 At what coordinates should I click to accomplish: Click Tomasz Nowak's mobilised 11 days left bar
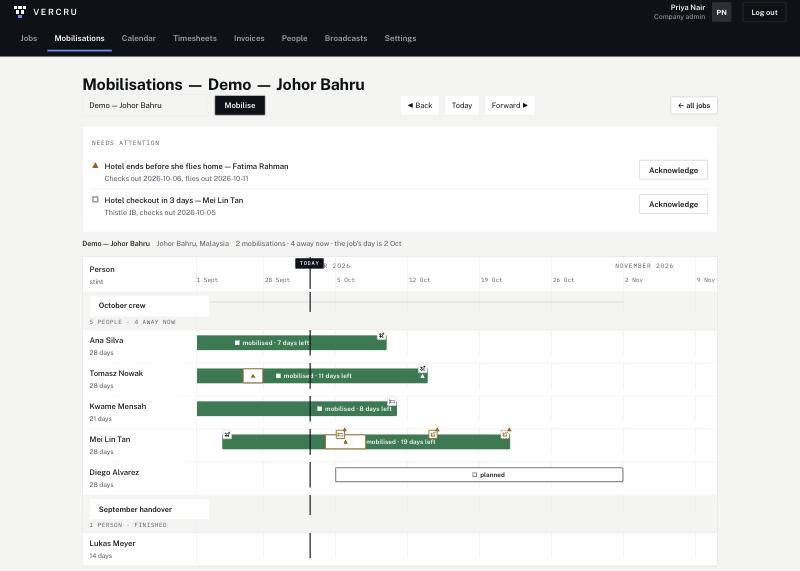click(x=312, y=376)
